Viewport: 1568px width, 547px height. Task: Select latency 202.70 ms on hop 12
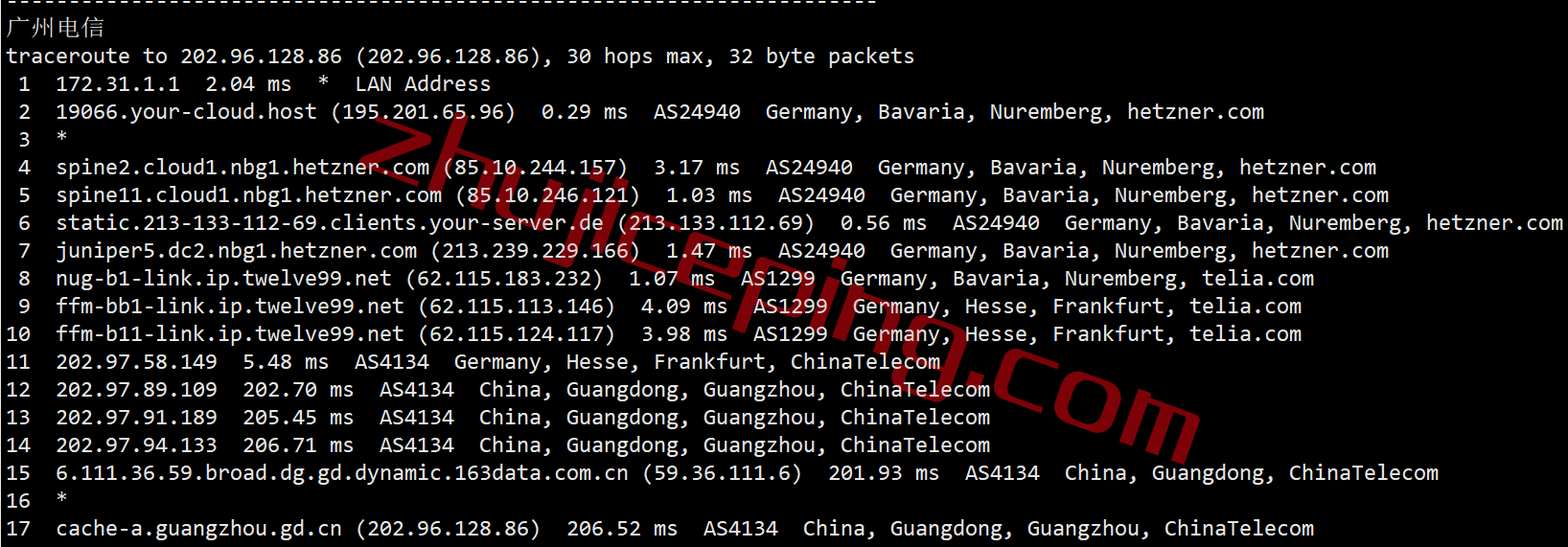[x=298, y=390]
